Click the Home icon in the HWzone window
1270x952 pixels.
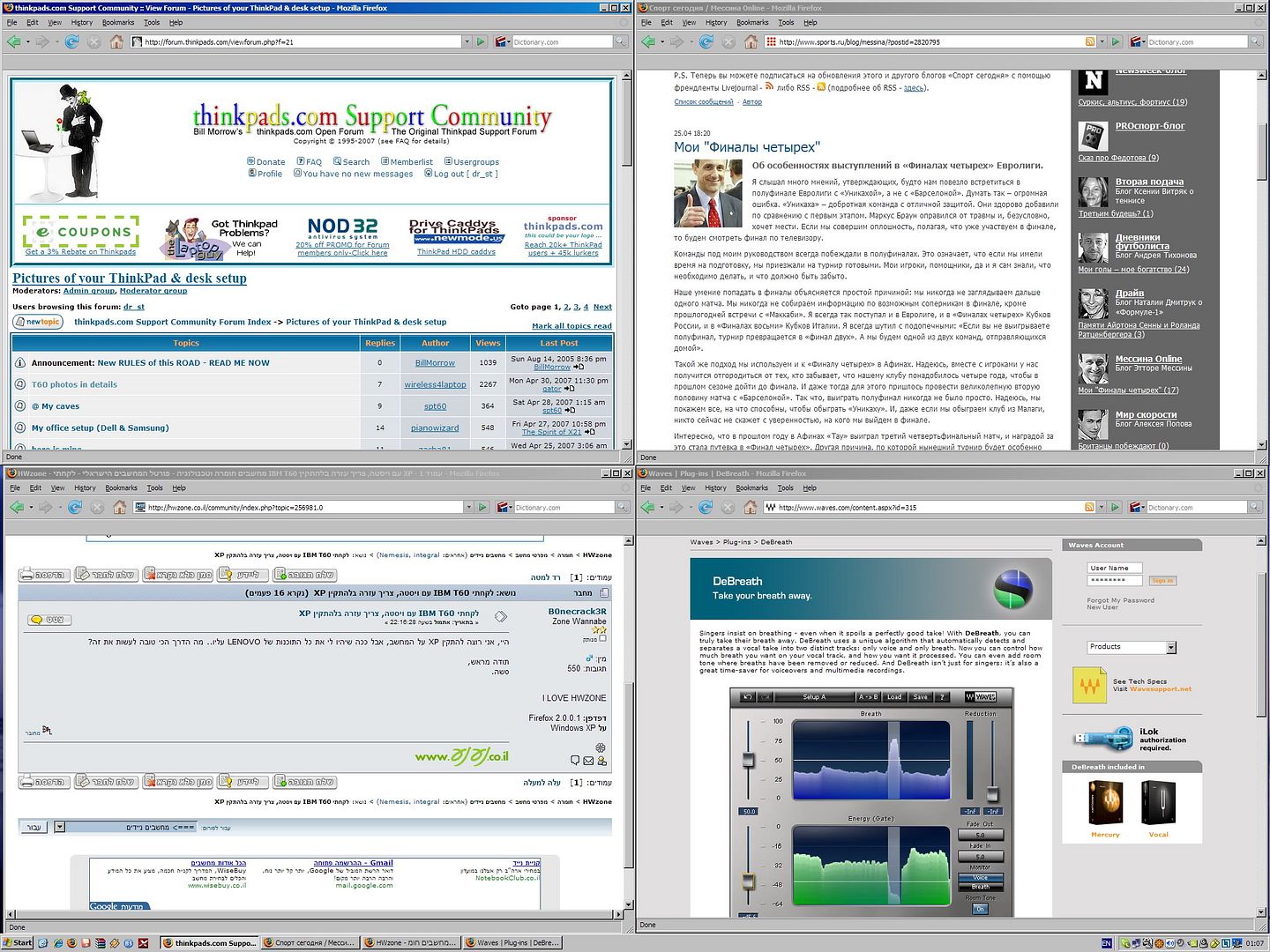pos(119,507)
